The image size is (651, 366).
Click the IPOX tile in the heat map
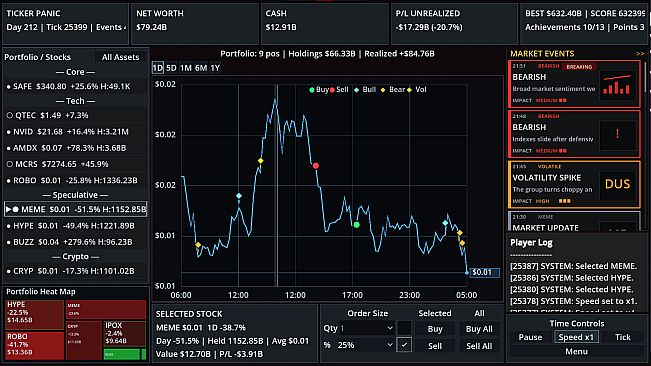(x=124, y=334)
